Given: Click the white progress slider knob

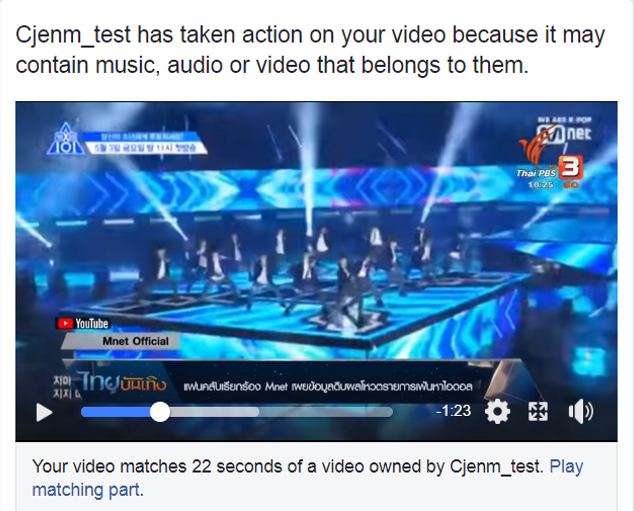Looking at the screenshot, I should pyautogui.click(x=160, y=412).
